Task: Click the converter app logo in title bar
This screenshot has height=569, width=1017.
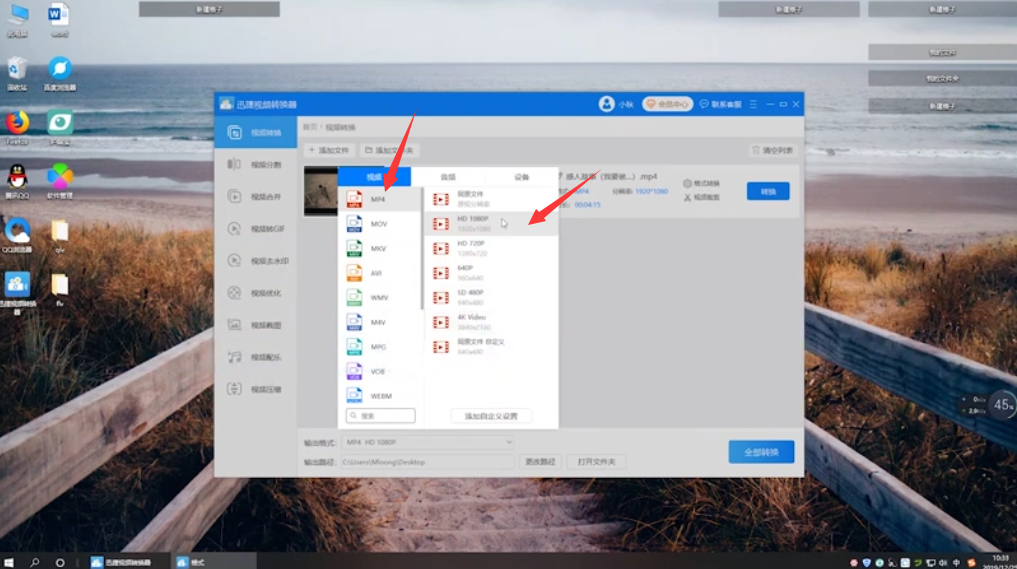Action: [226, 104]
